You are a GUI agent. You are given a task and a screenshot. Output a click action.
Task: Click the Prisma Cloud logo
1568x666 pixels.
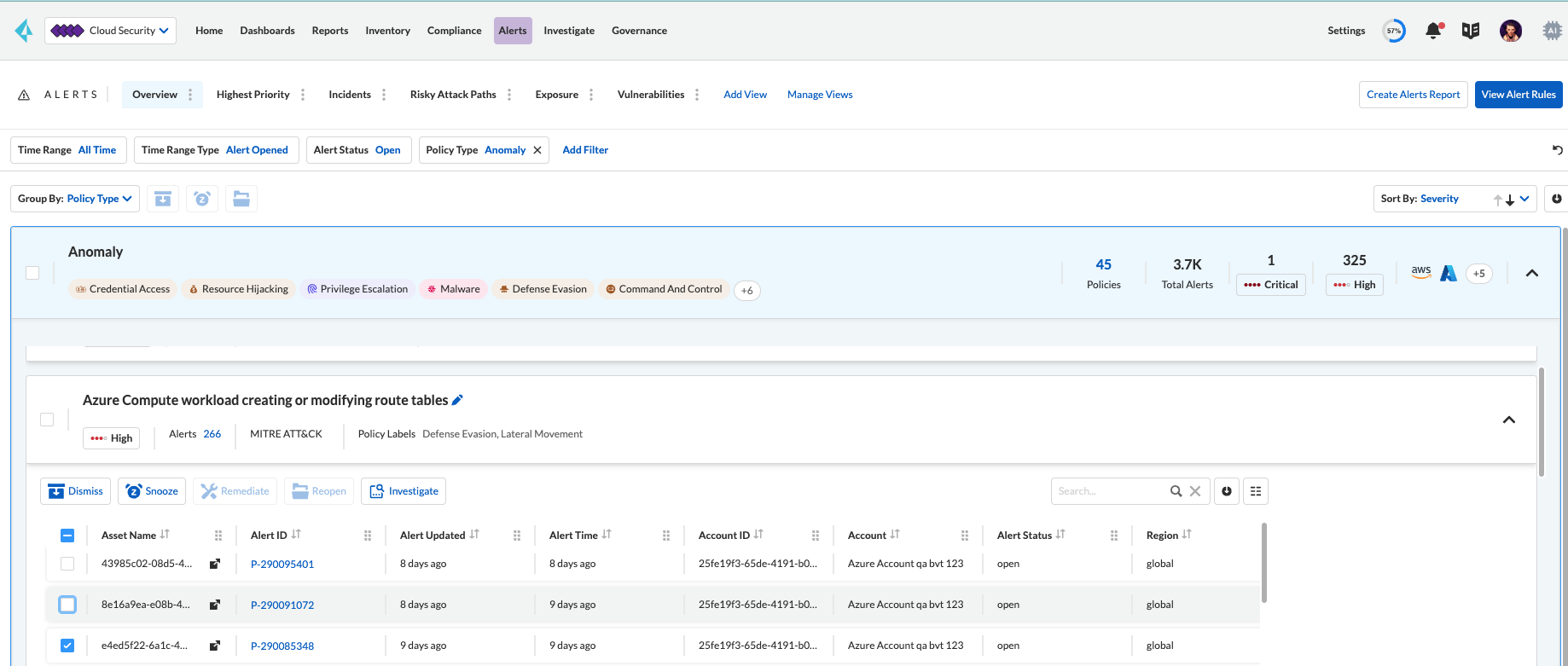pyautogui.click(x=24, y=31)
